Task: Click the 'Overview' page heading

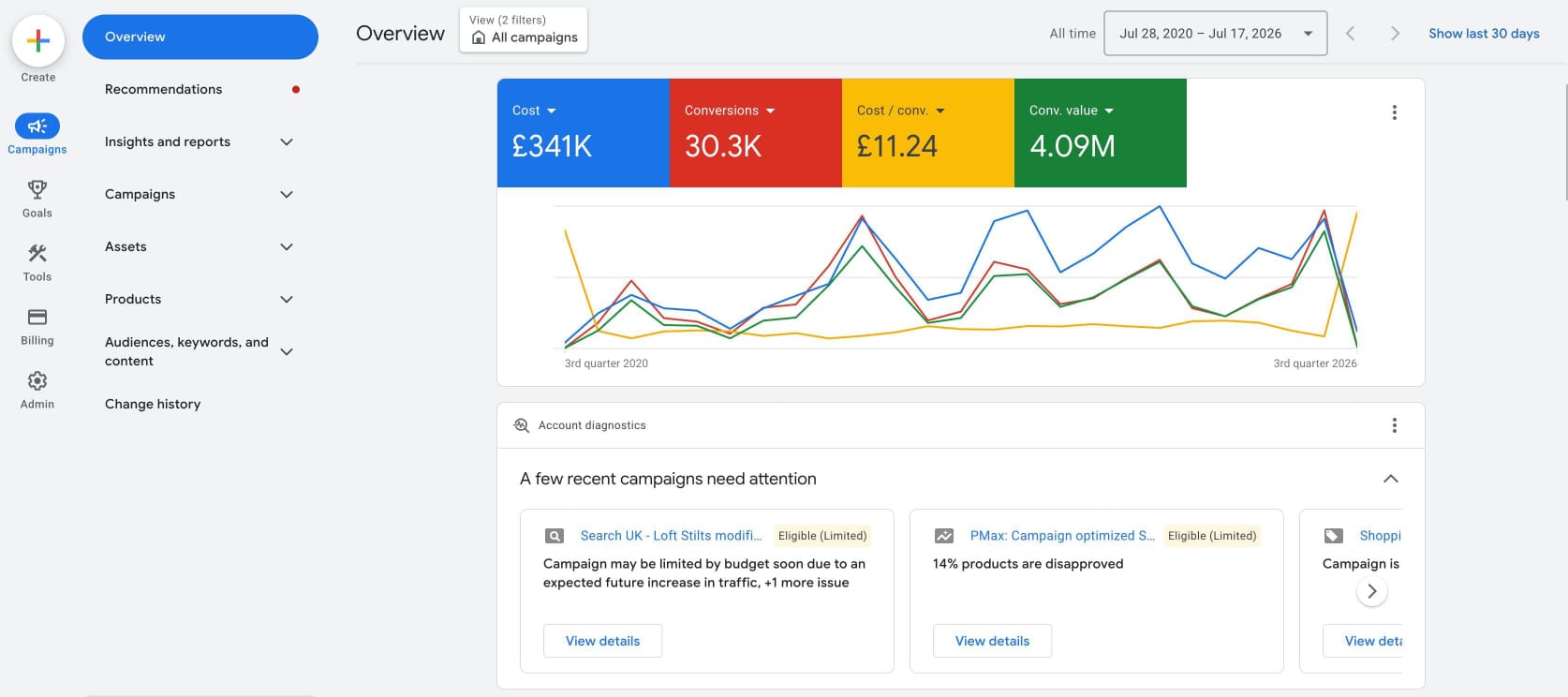Action: [400, 34]
